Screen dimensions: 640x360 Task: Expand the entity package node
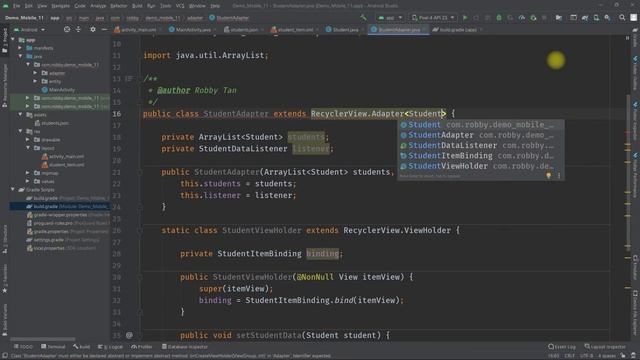[x=35, y=81]
